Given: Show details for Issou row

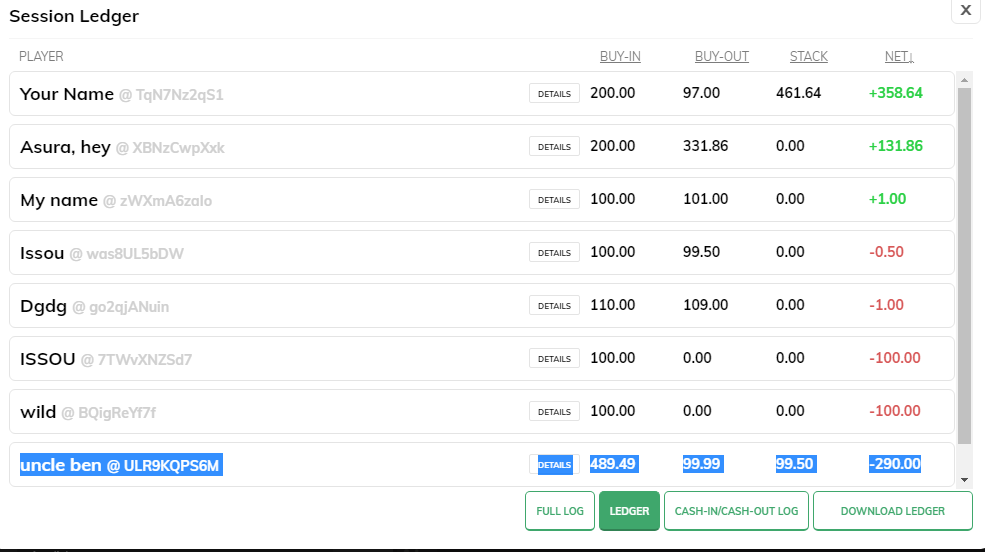Looking at the screenshot, I should pos(554,253).
